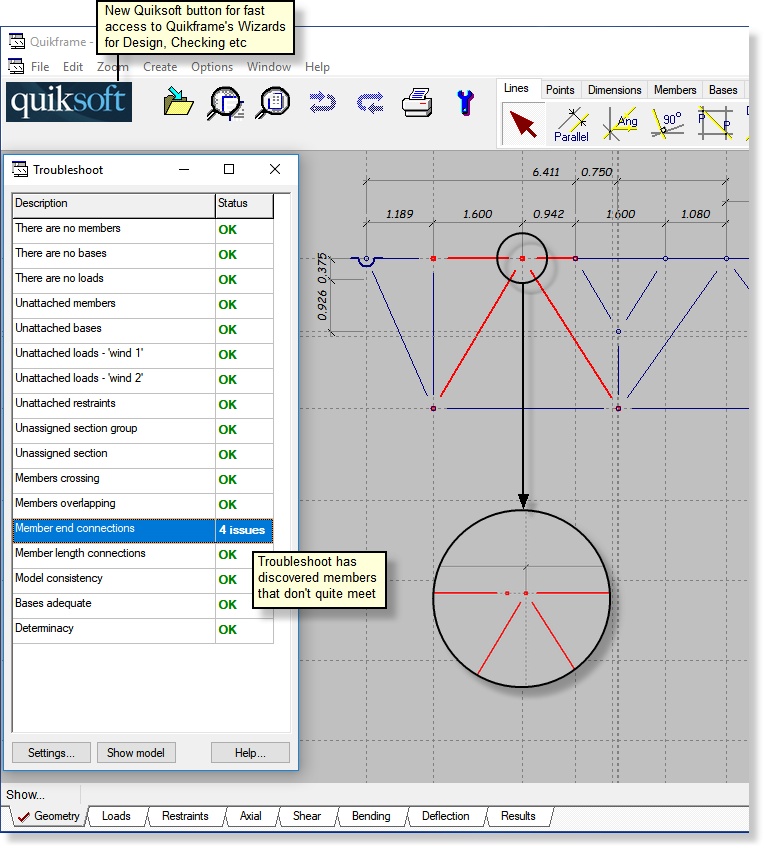This screenshot has width=764, height=848.
Task: Switch to the Dimensions tab
Action: pos(615,90)
